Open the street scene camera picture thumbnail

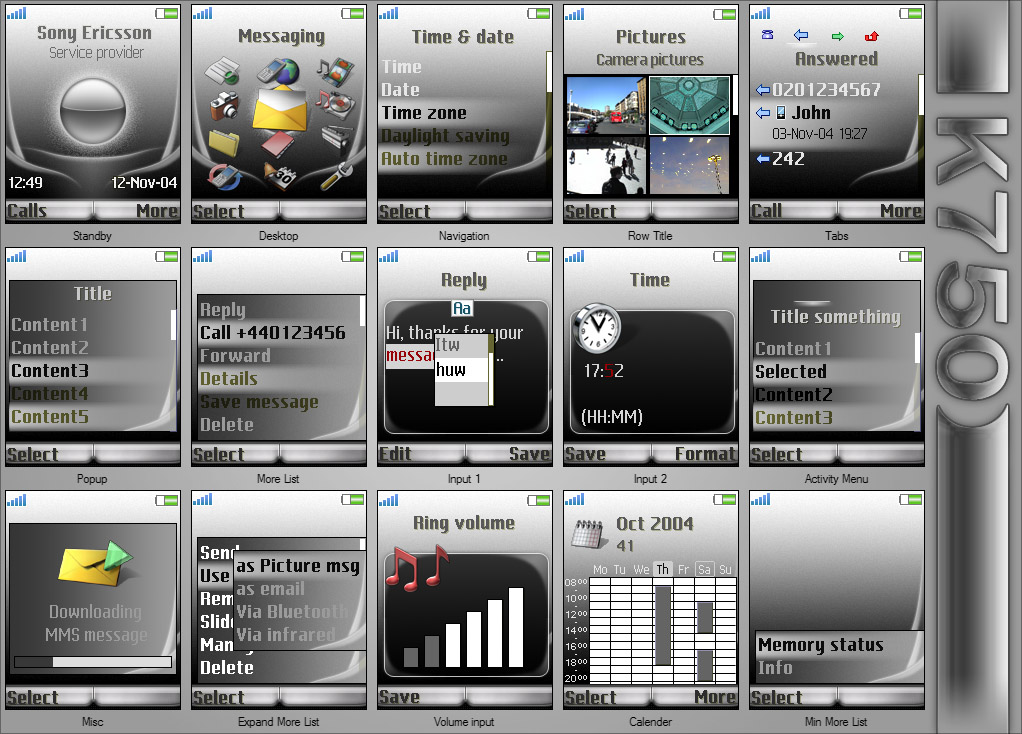click(607, 105)
